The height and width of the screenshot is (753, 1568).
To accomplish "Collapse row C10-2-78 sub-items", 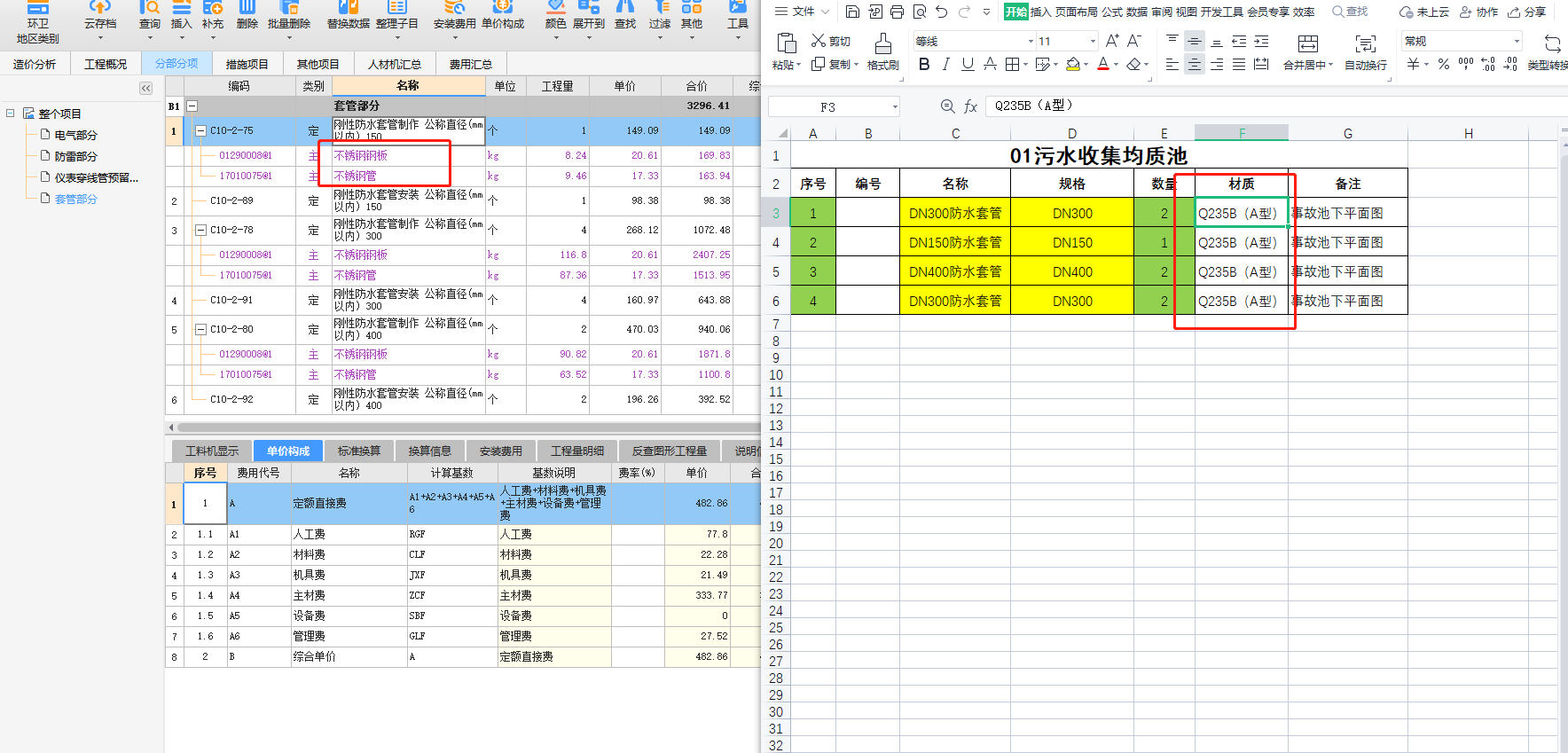I will pos(200,230).
